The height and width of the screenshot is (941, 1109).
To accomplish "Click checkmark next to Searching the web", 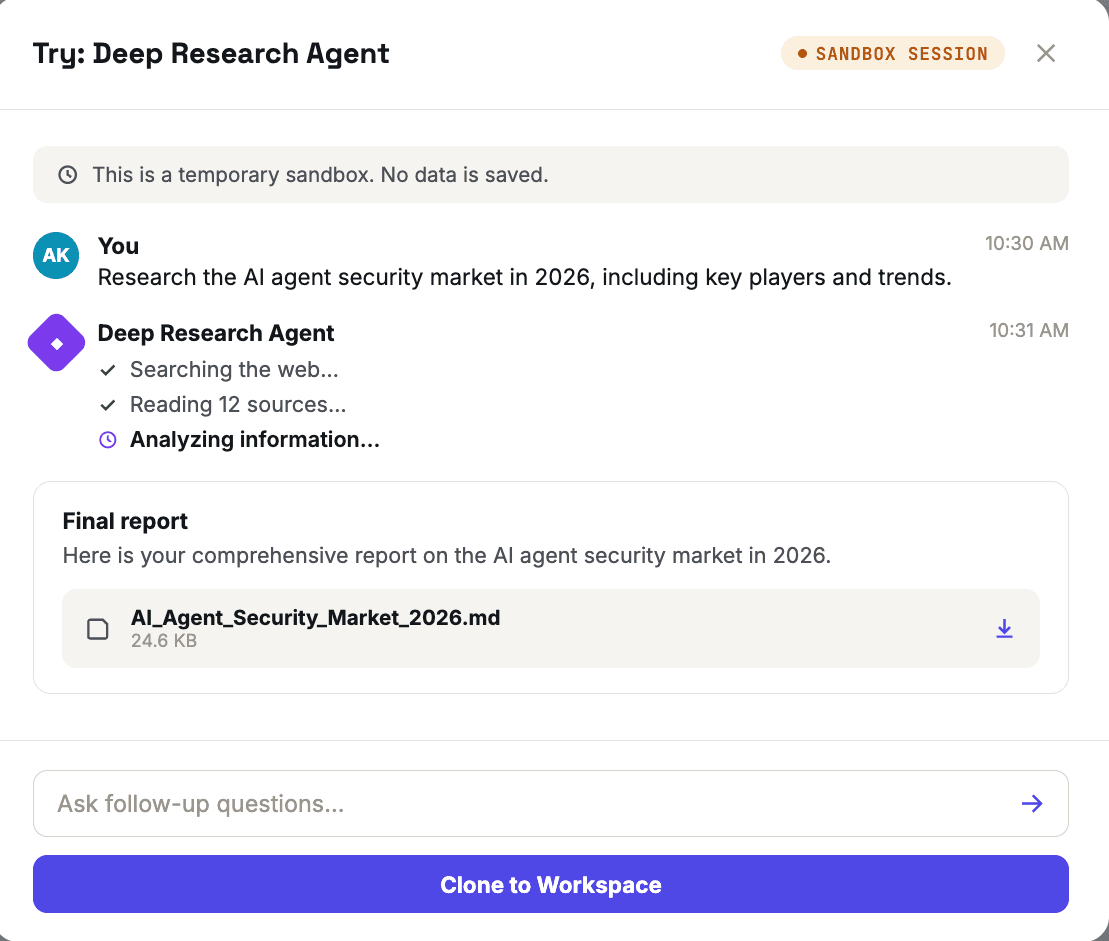I will click(x=108, y=370).
